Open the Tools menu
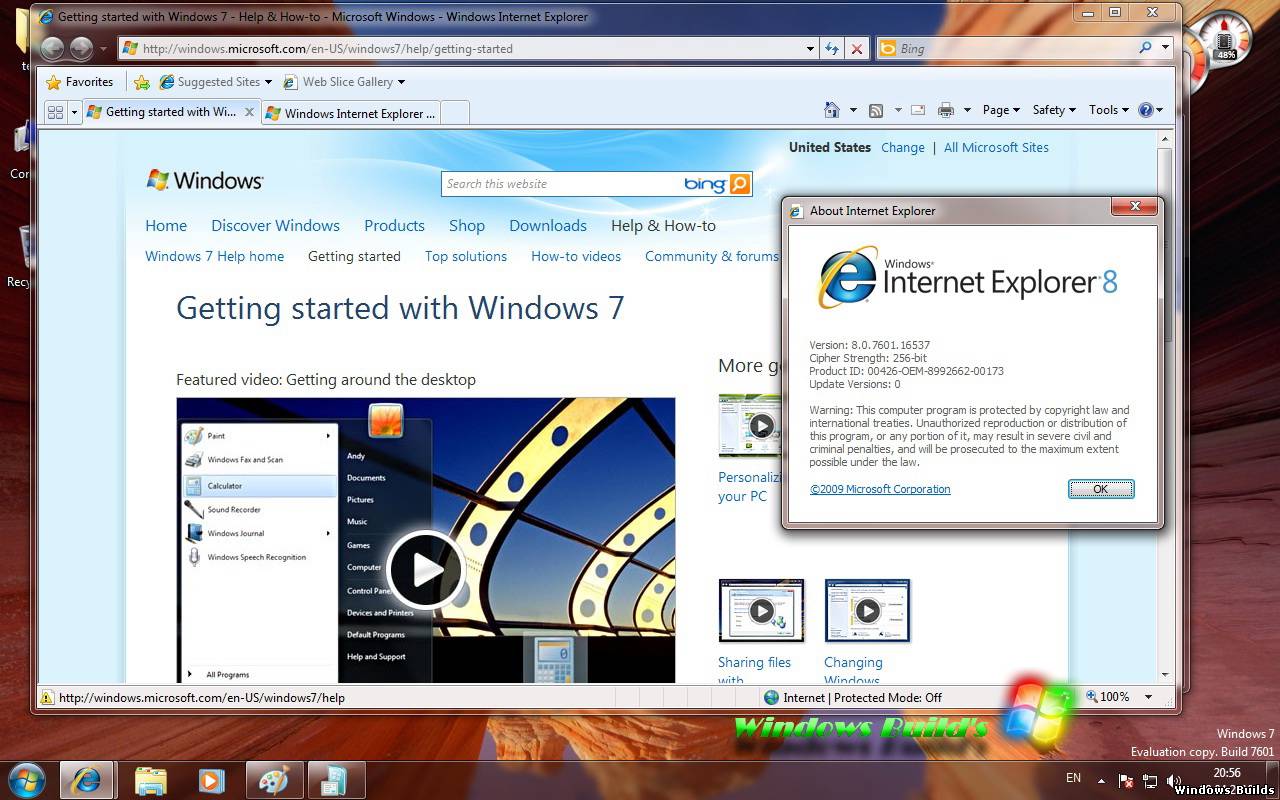Viewport: 1280px width, 800px height. (x=1109, y=110)
